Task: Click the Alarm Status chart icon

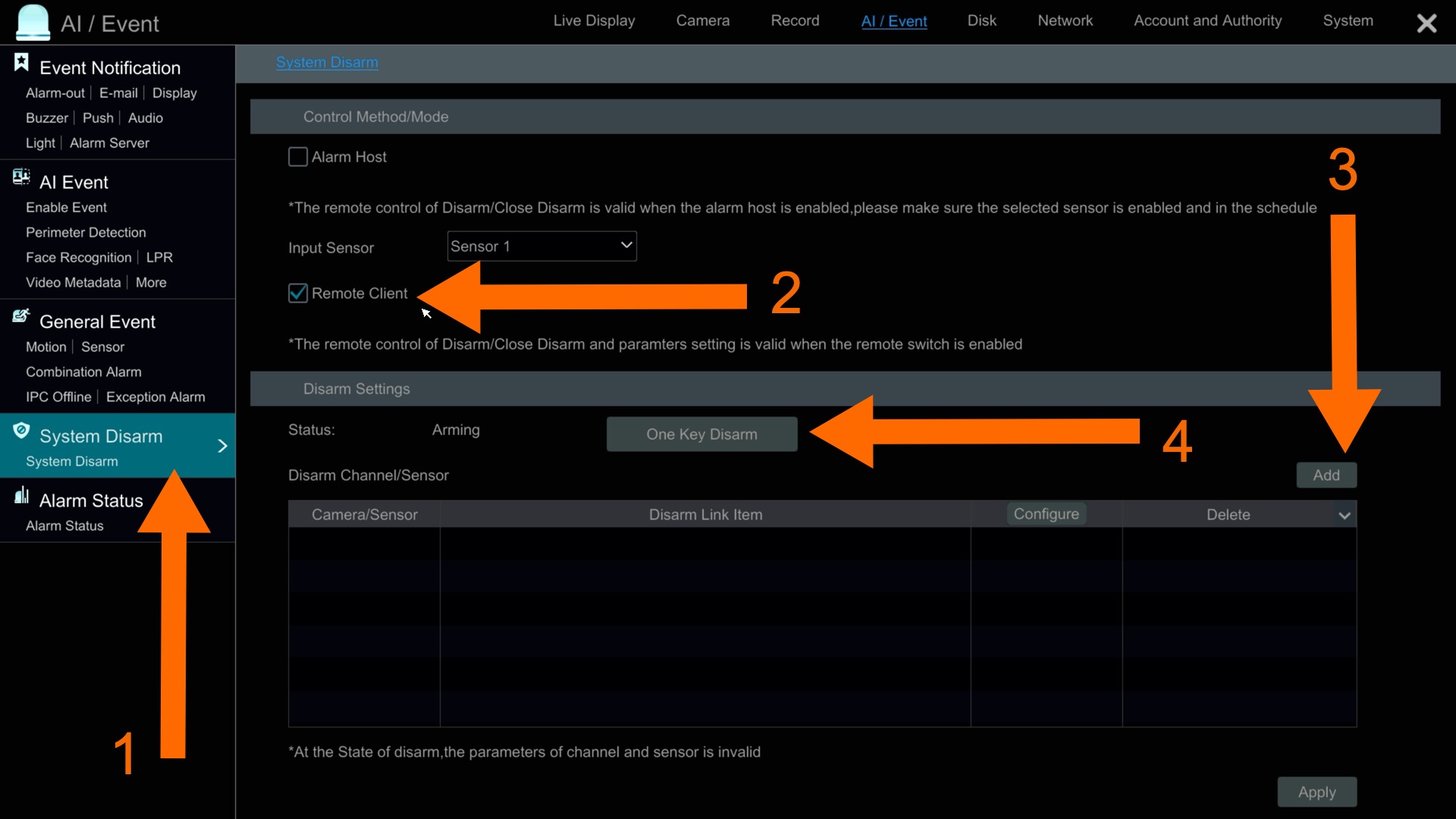Action: [x=21, y=495]
